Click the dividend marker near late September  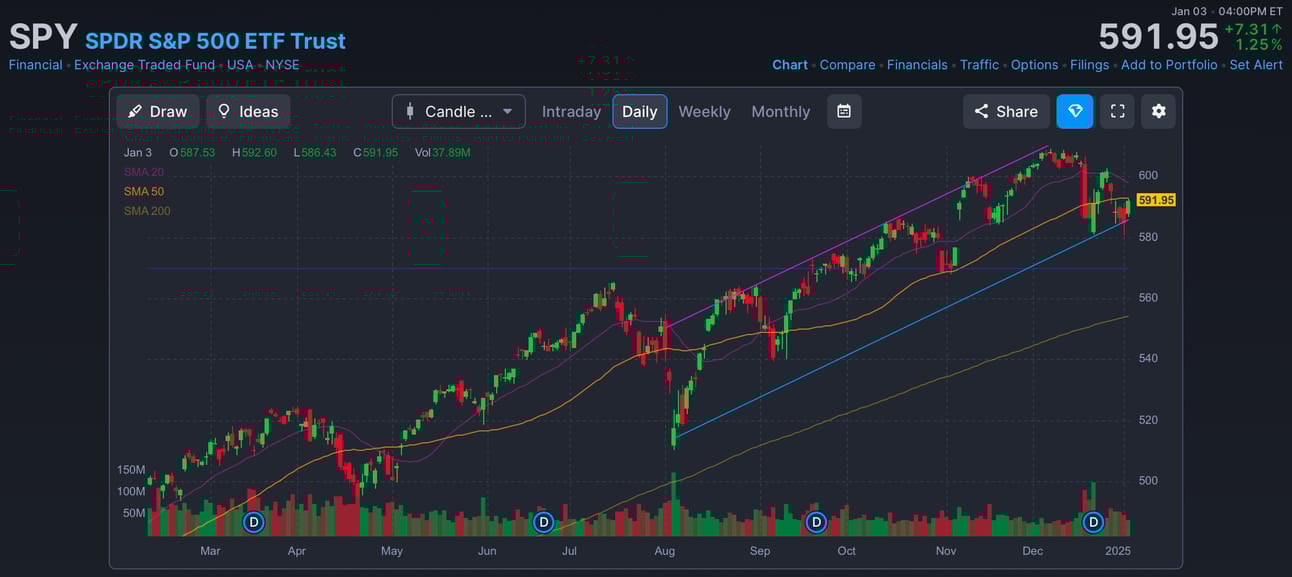[x=816, y=522]
